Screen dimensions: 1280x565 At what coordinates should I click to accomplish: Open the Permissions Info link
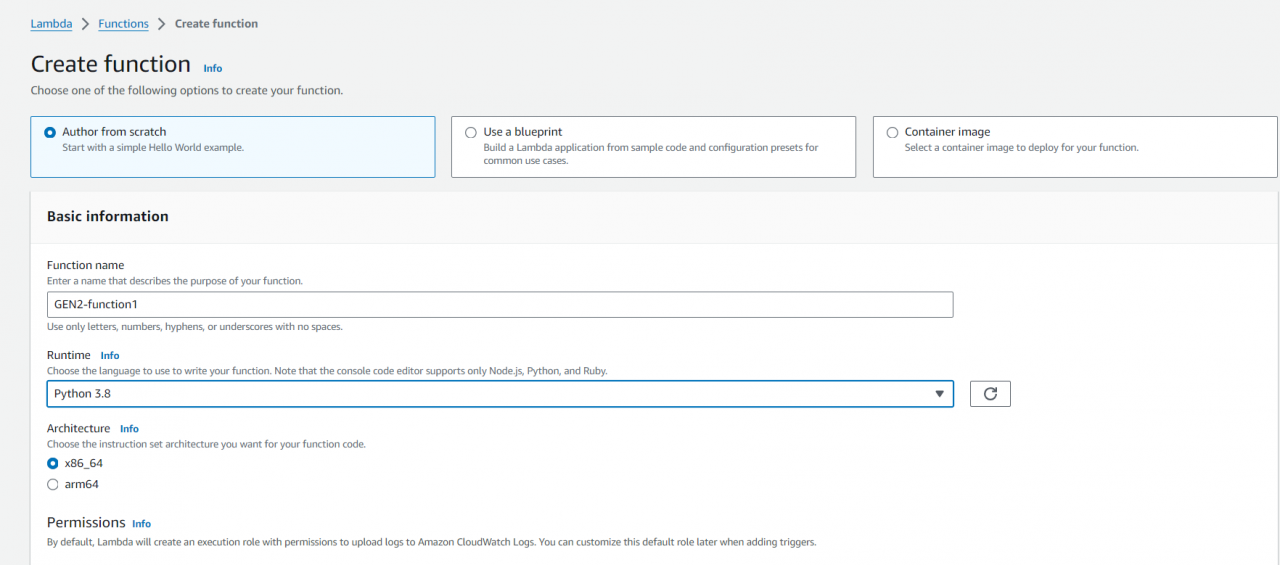point(141,524)
